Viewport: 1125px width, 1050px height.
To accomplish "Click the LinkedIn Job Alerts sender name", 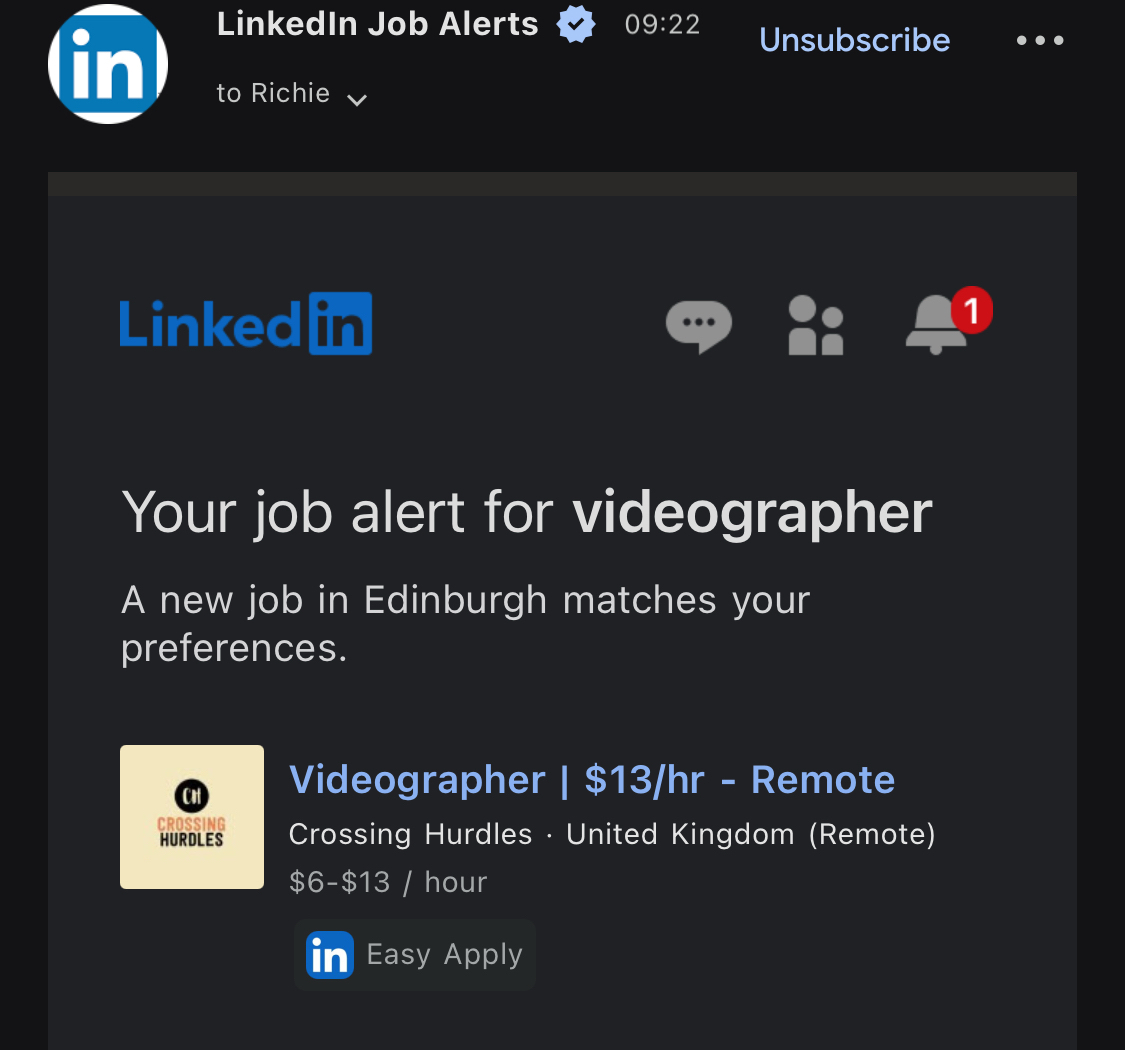I will point(378,24).
